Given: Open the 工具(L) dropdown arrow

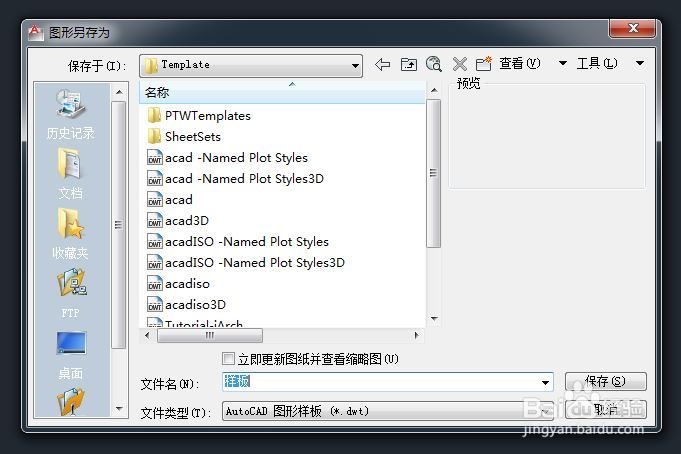Looking at the screenshot, I should coord(639,63).
